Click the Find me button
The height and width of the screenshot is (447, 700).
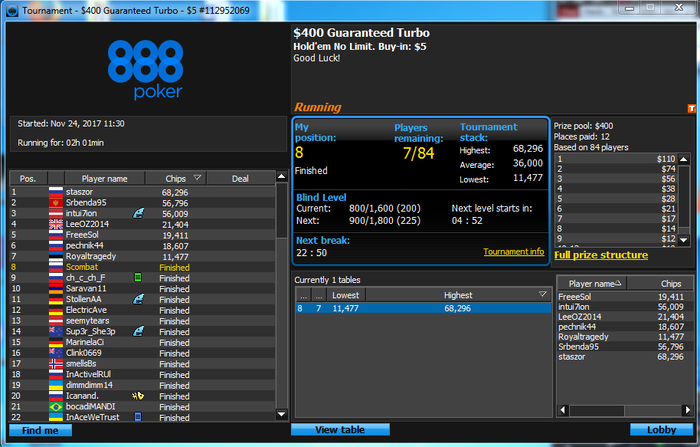pyautogui.click(x=40, y=430)
